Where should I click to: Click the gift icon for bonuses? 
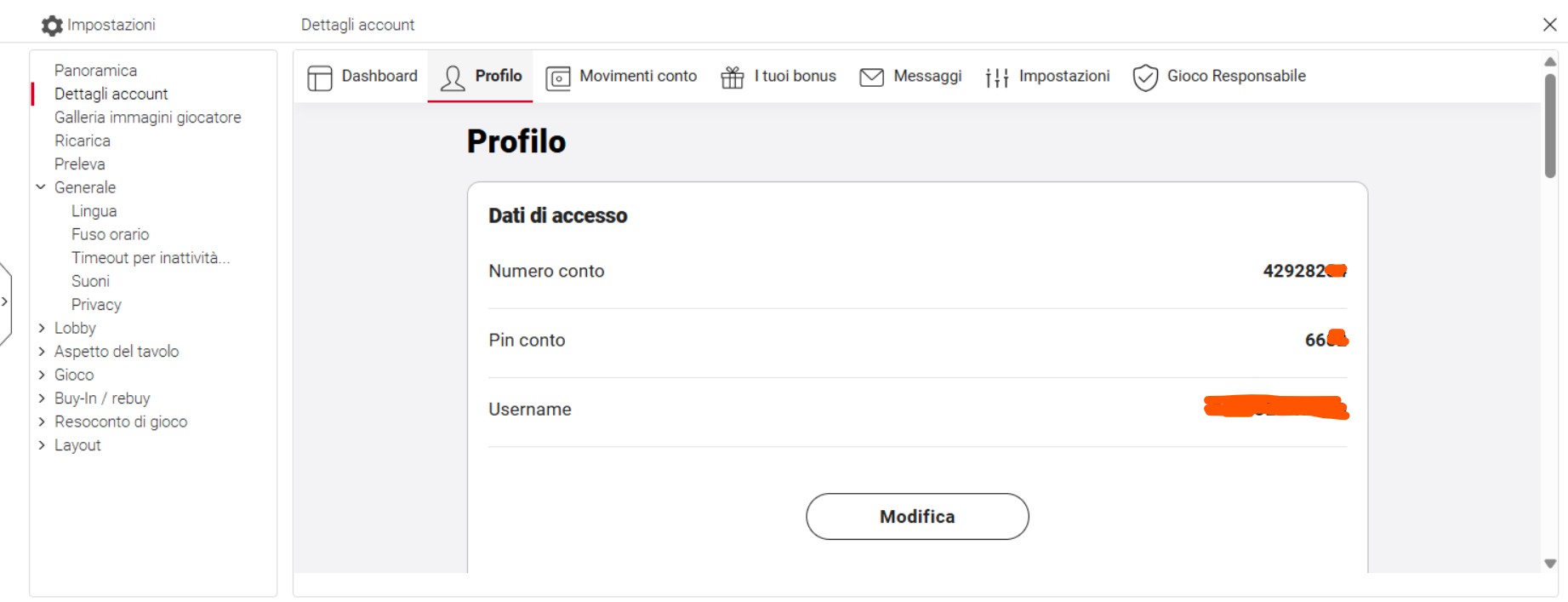click(733, 77)
